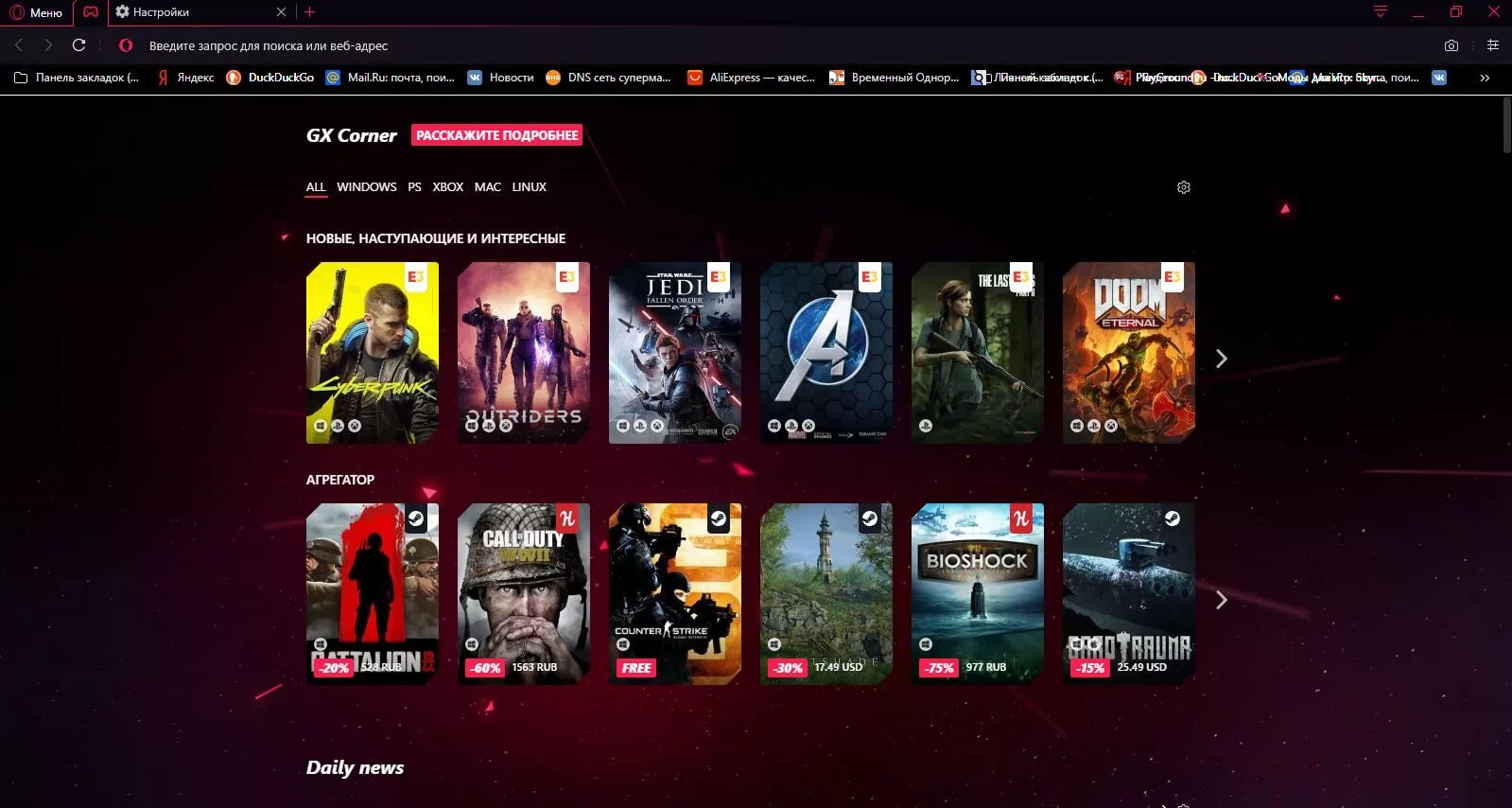Screen dimensions: 1512x808
Task: Click Steam icon on Battalion card
Action: (416, 518)
